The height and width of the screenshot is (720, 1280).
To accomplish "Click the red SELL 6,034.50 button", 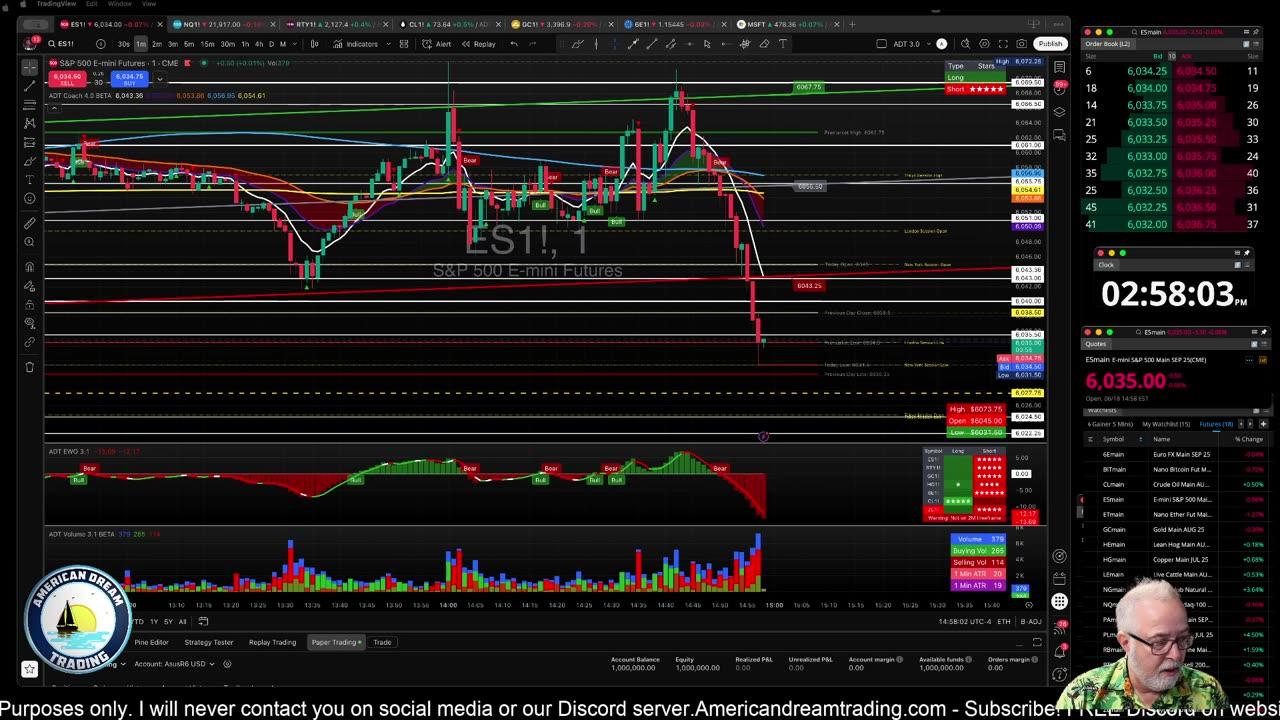I will (67, 78).
